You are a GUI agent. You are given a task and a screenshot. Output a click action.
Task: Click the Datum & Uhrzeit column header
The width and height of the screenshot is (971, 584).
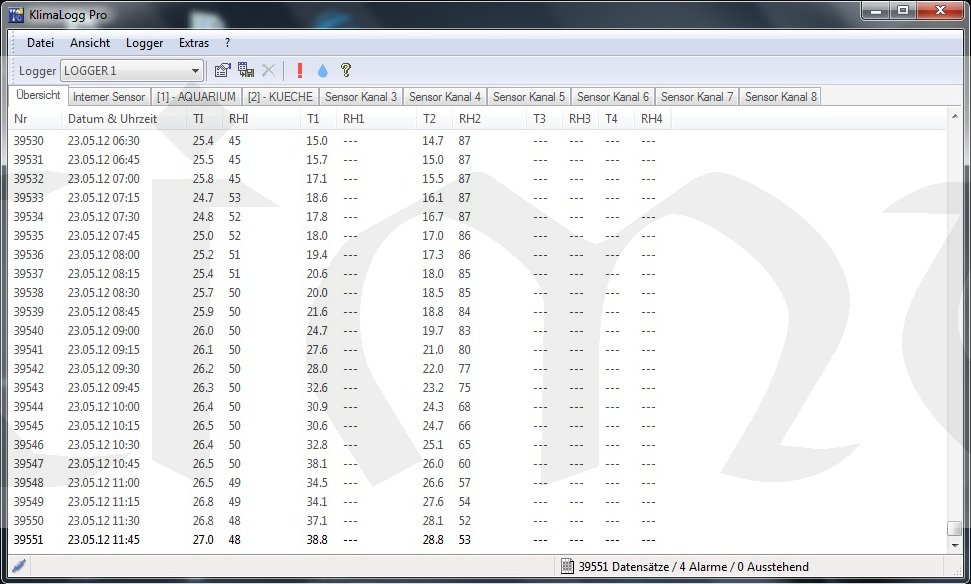point(112,119)
